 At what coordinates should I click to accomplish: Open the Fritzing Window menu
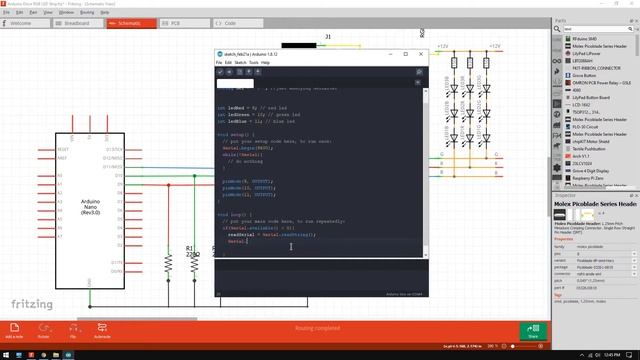tap(66, 13)
